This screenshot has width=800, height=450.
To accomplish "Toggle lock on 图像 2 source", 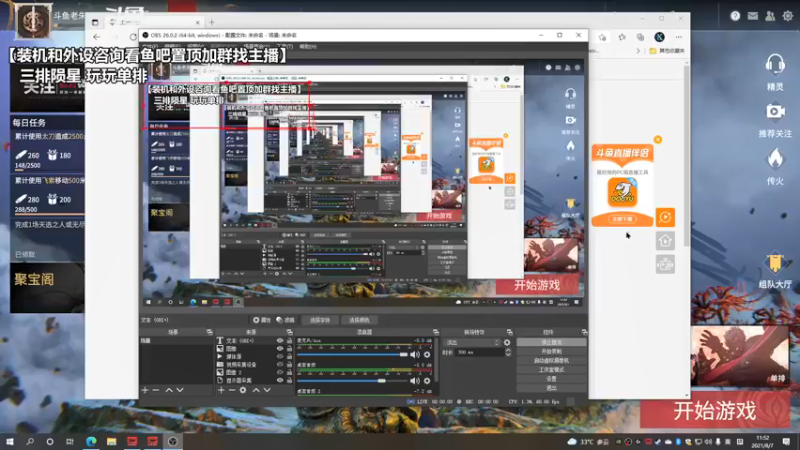I will [x=289, y=372].
